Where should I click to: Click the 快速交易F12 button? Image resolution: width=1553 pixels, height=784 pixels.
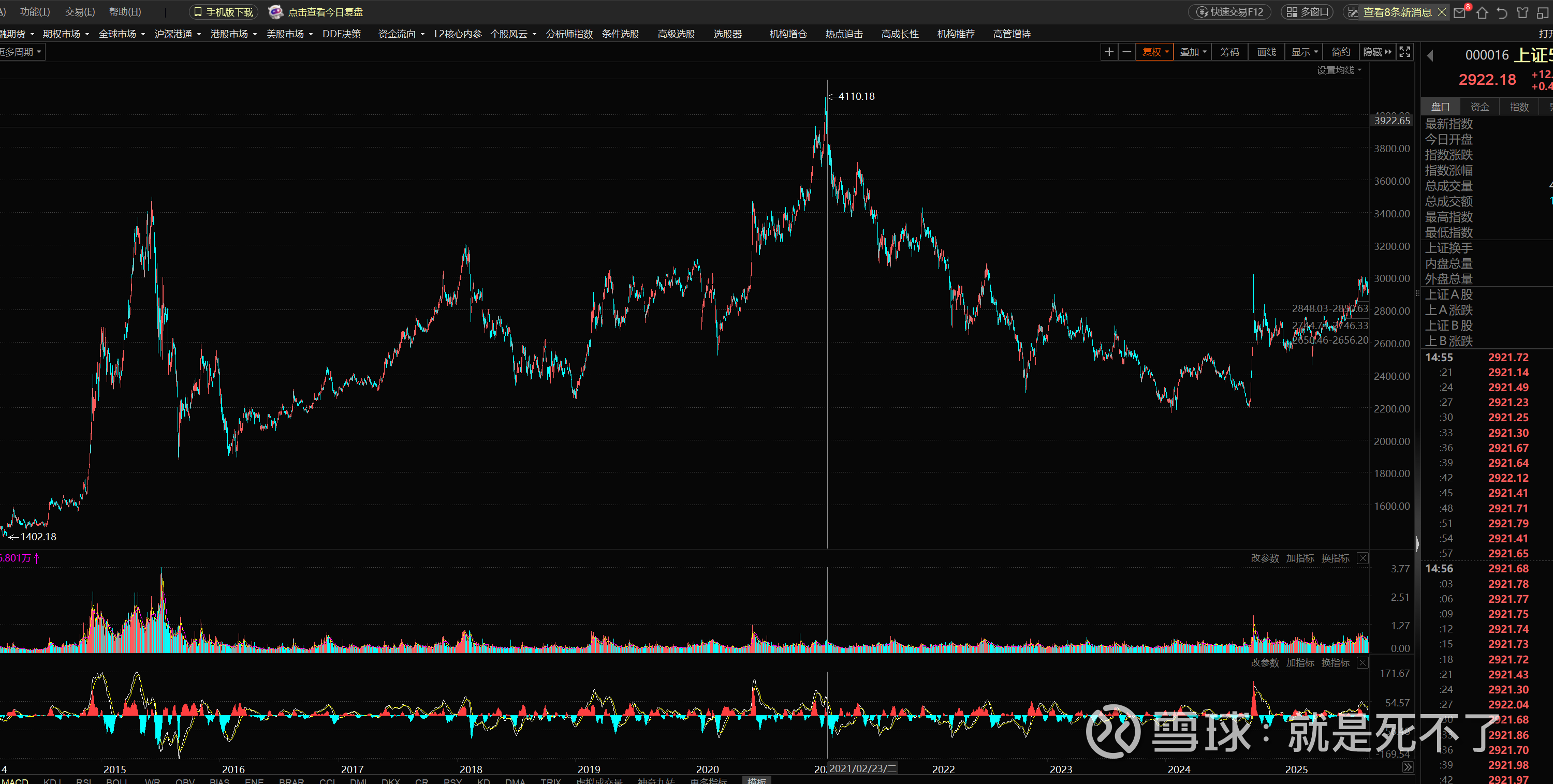(1229, 12)
